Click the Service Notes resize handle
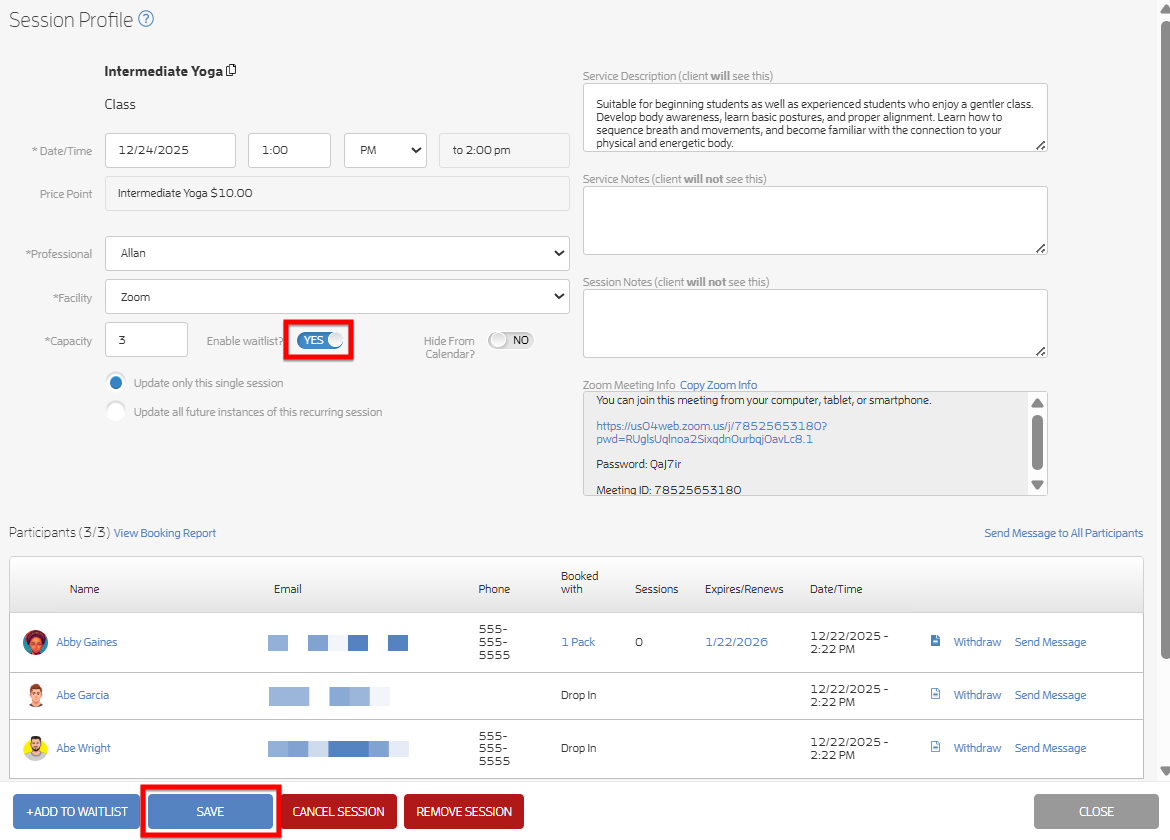The height and width of the screenshot is (840, 1170). (1041, 248)
